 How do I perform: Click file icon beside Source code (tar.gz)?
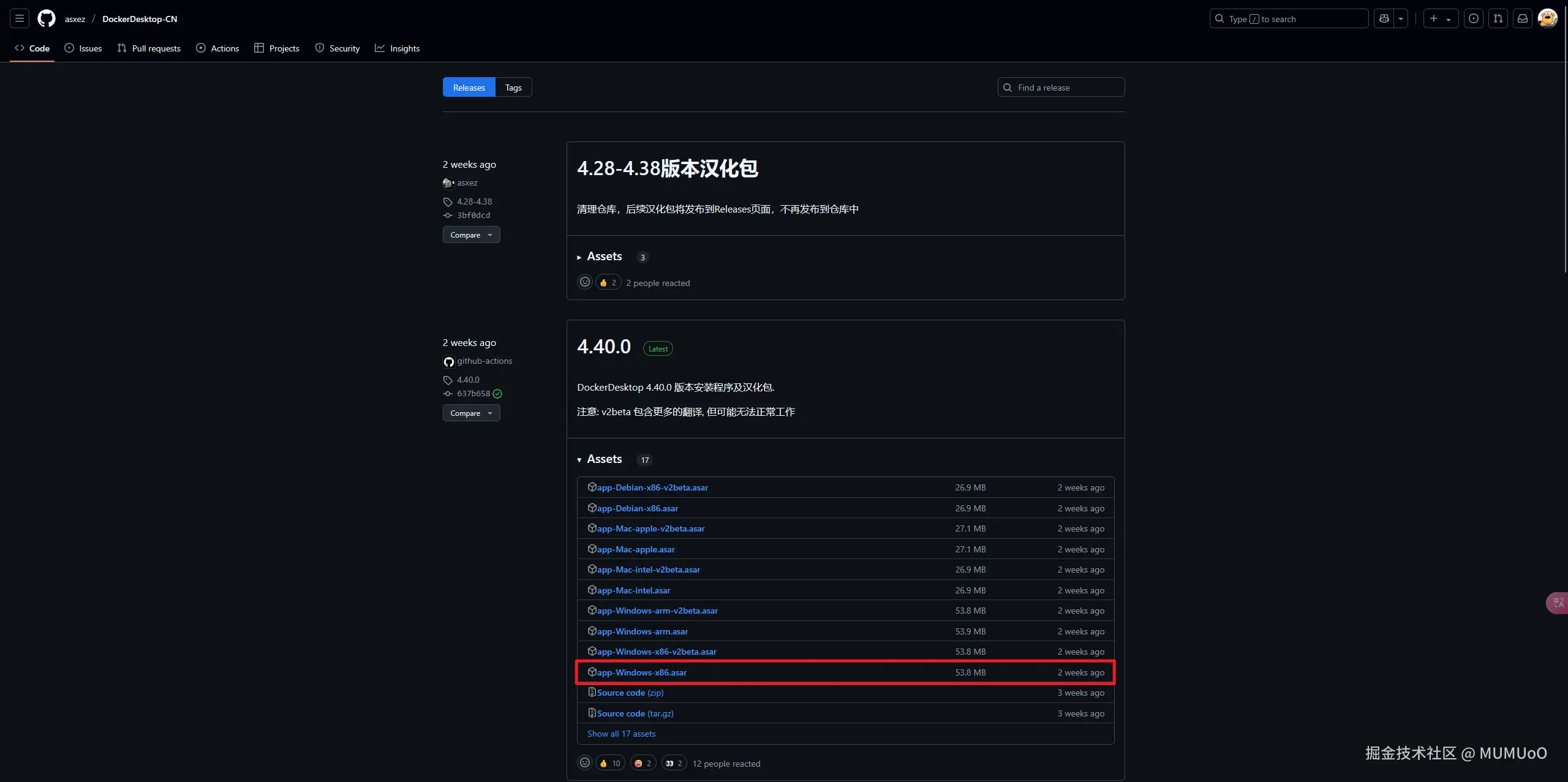coord(592,713)
